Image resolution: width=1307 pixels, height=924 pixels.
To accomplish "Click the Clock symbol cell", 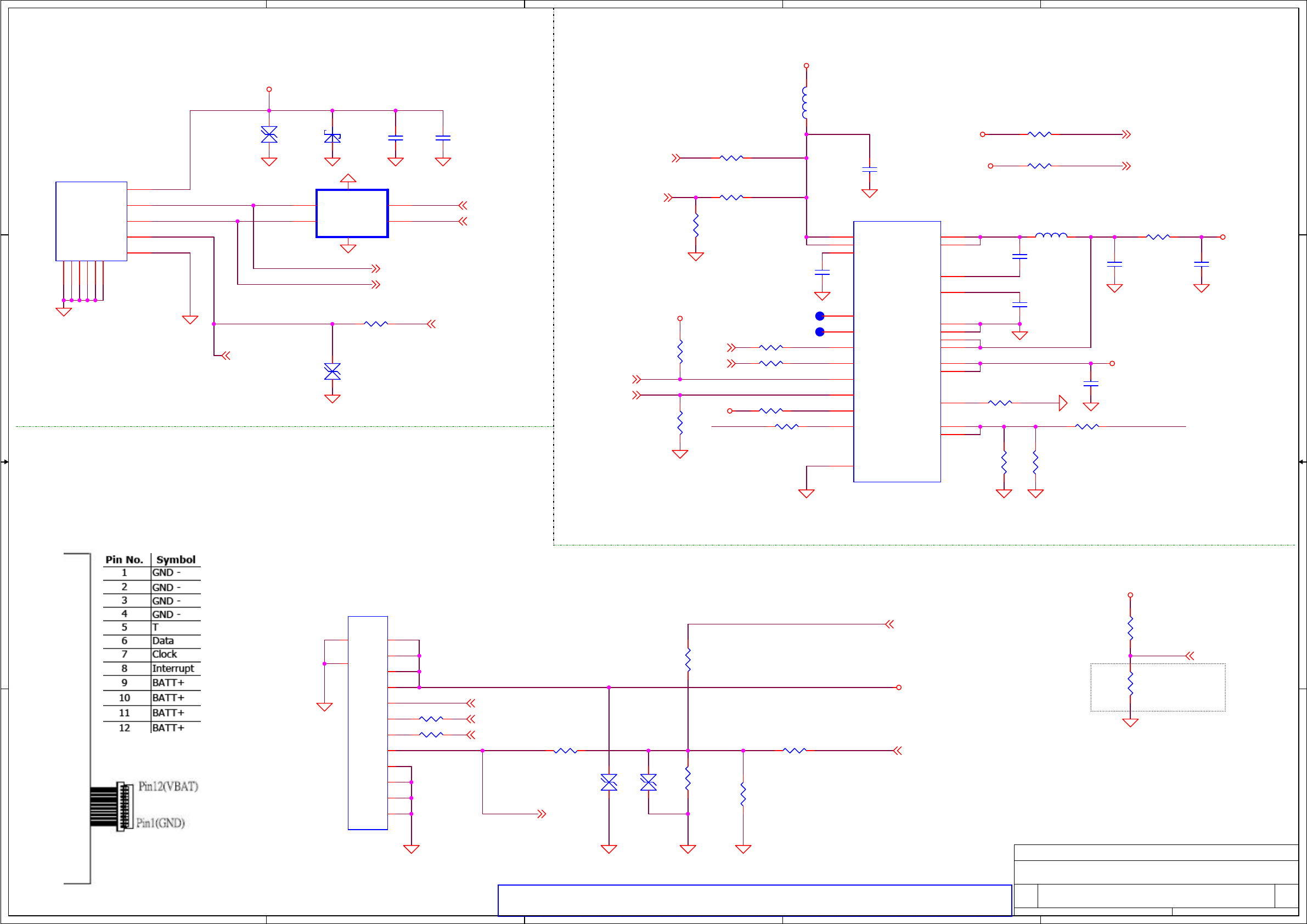I will click(165, 654).
